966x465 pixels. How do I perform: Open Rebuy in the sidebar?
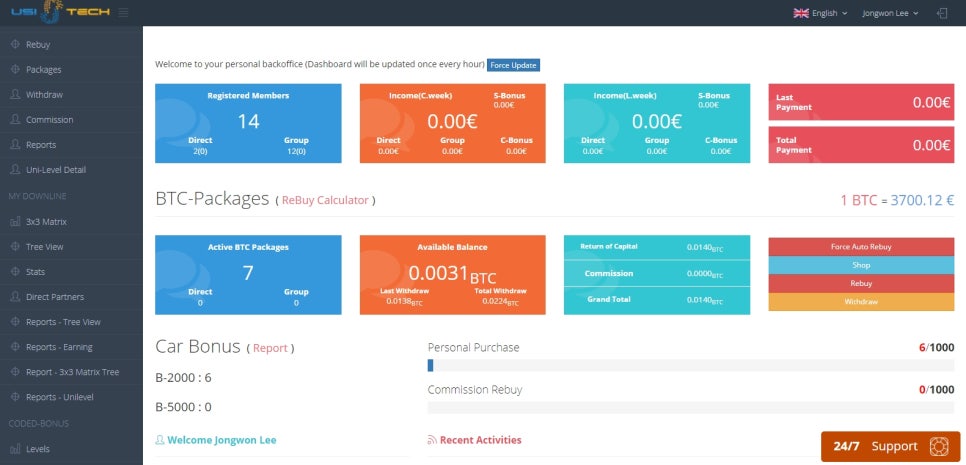pyautogui.click(x=71, y=44)
